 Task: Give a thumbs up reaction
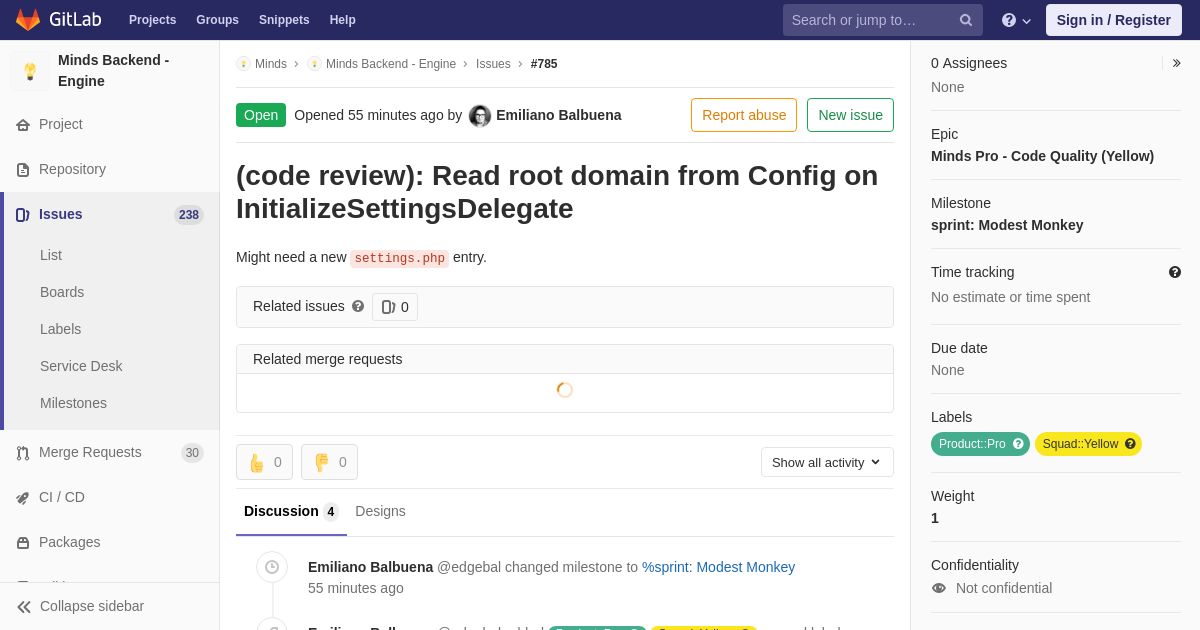(x=264, y=462)
